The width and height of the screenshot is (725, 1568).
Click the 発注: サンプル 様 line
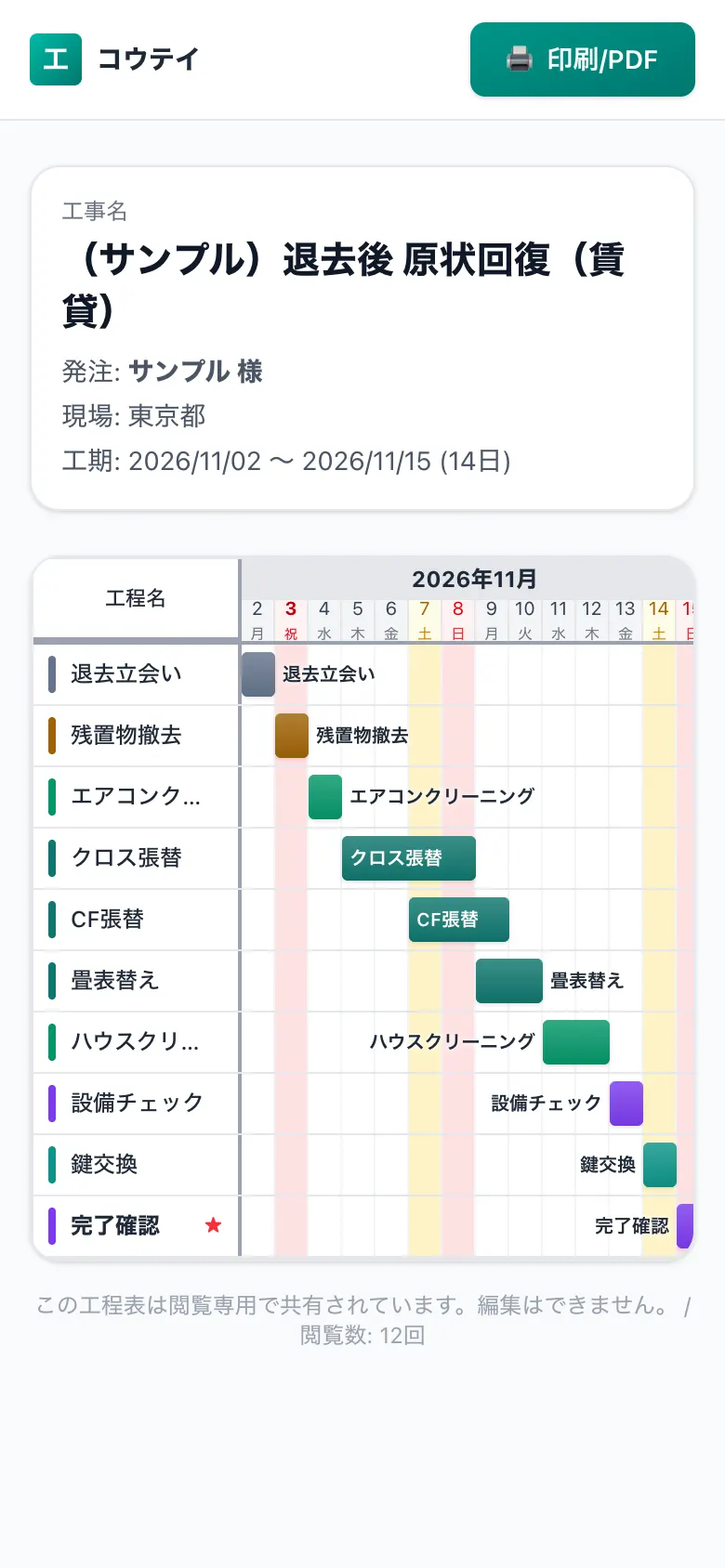pos(163,372)
